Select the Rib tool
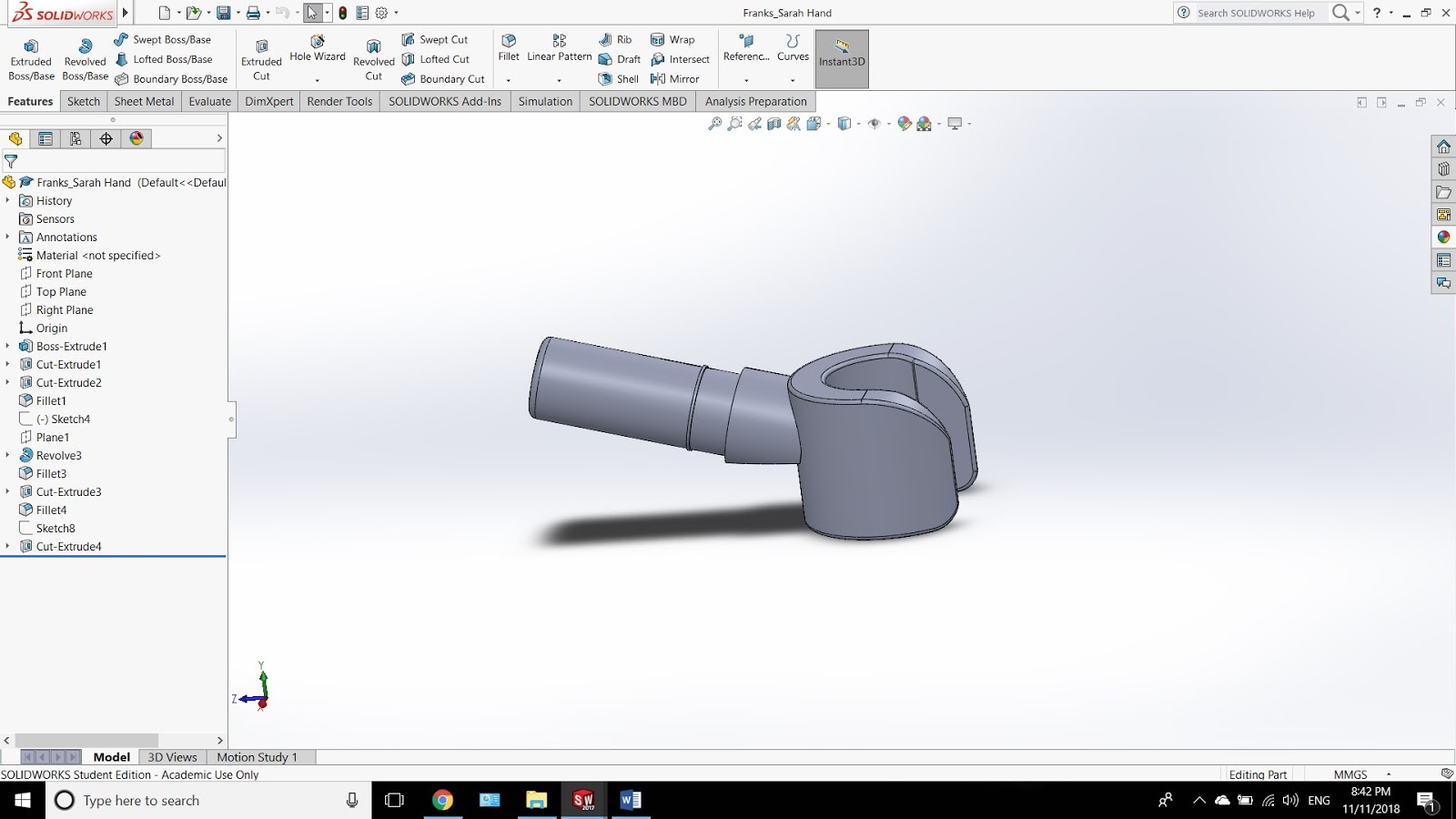 click(615, 40)
